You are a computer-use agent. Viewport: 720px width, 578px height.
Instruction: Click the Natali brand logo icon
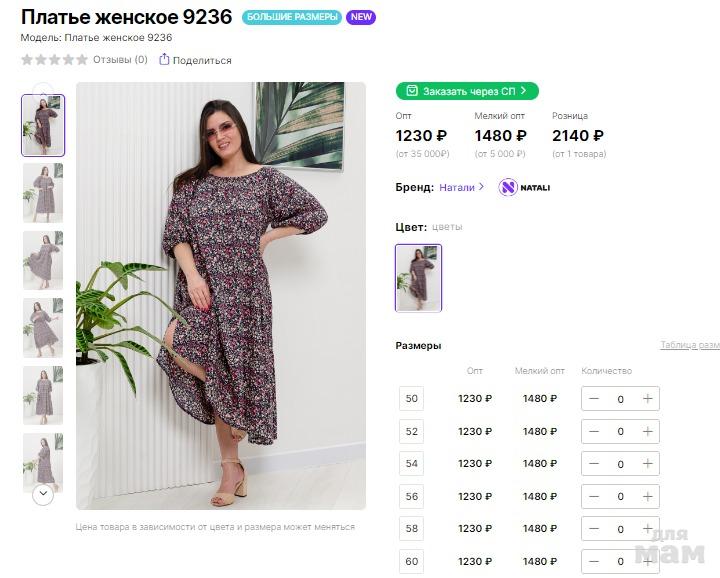pos(508,187)
